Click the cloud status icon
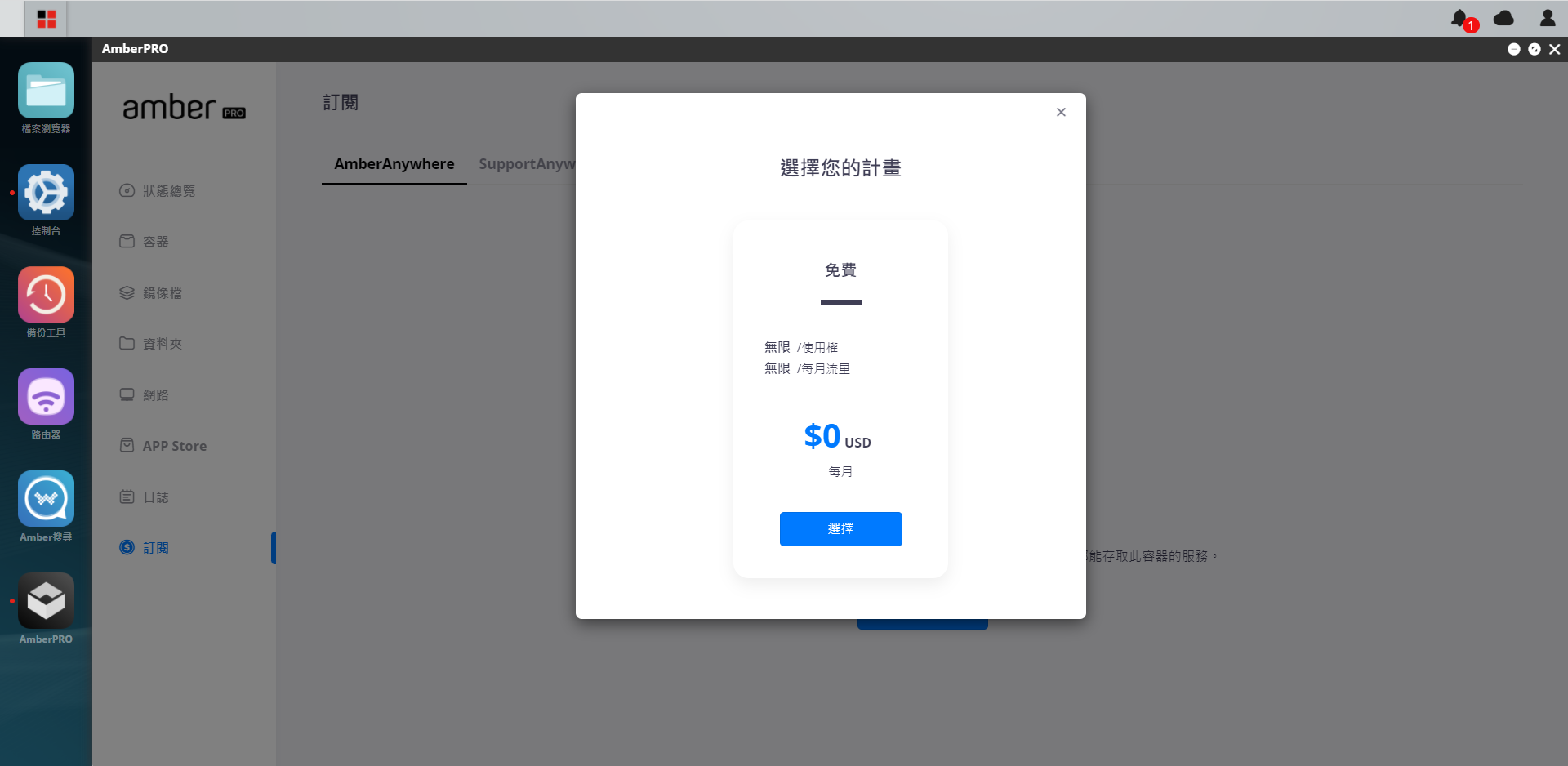Viewport: 1568px width, 766px height. [x=1503, y=18]
